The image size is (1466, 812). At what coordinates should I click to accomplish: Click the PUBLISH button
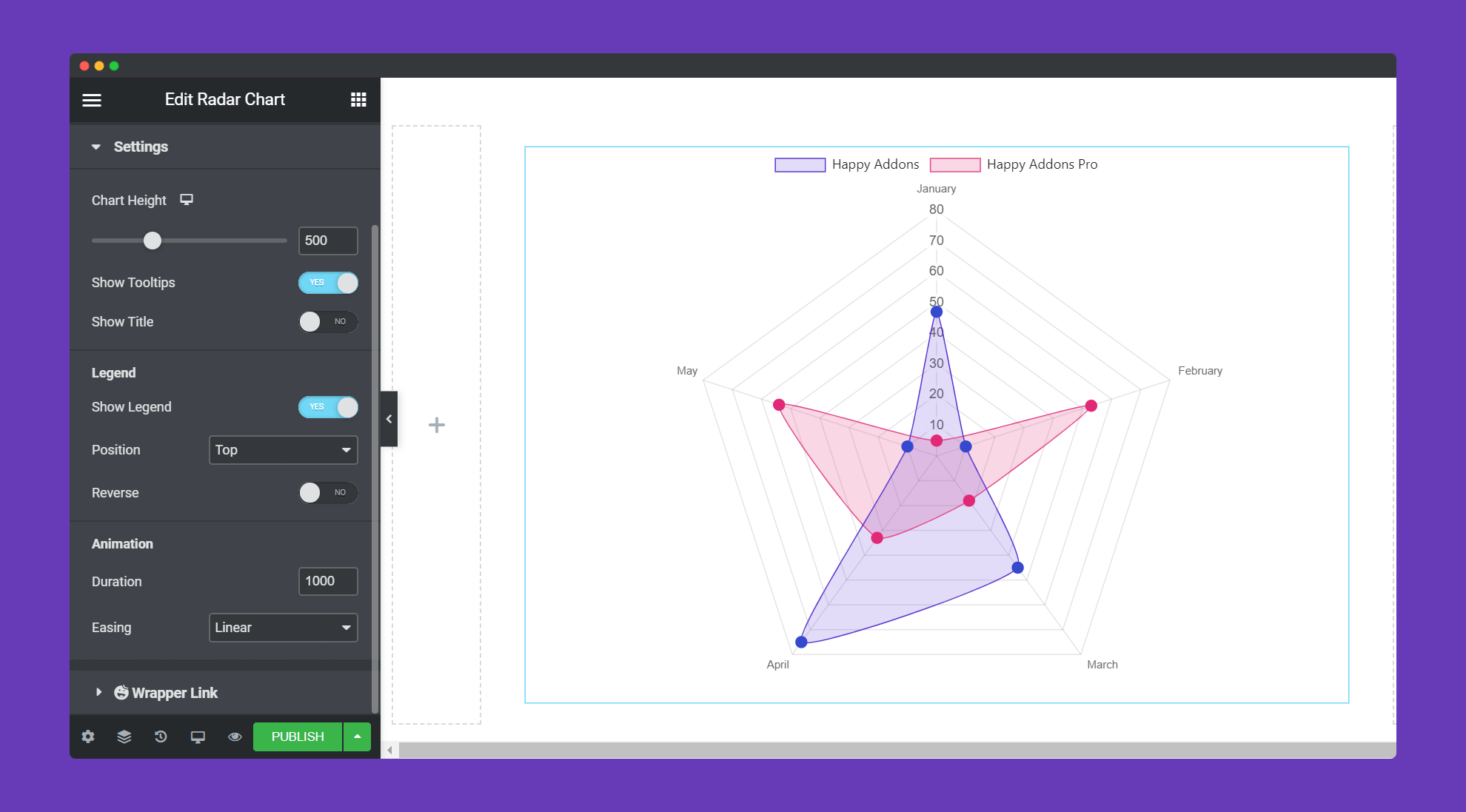(297, 736)
